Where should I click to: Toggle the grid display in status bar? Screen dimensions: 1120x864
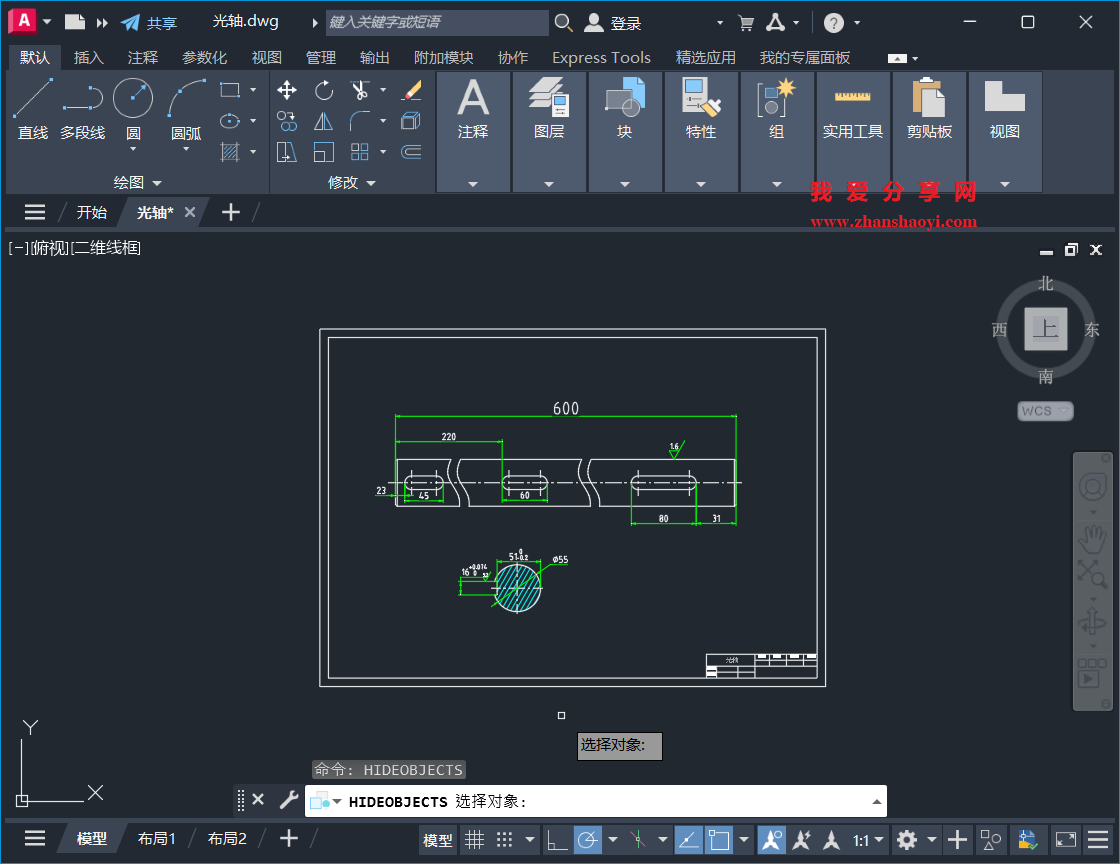point(475,839)
